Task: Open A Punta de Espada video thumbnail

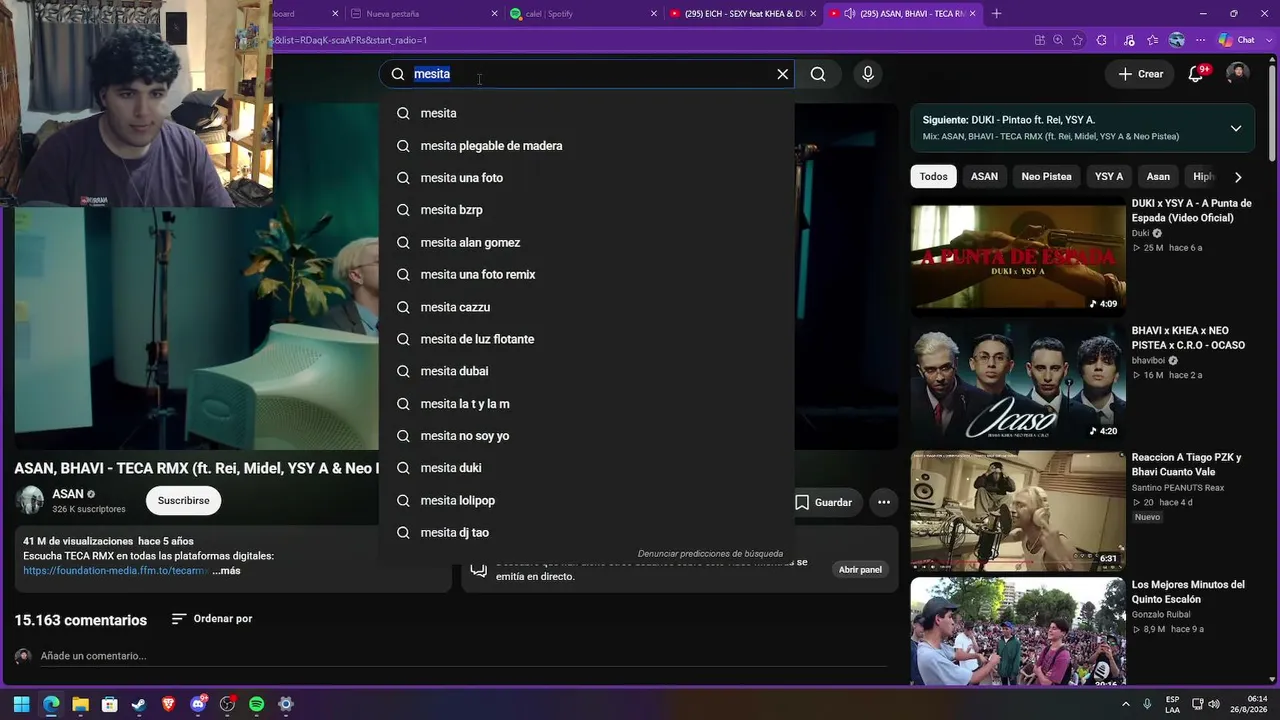Action: (x=1017, y=258)
